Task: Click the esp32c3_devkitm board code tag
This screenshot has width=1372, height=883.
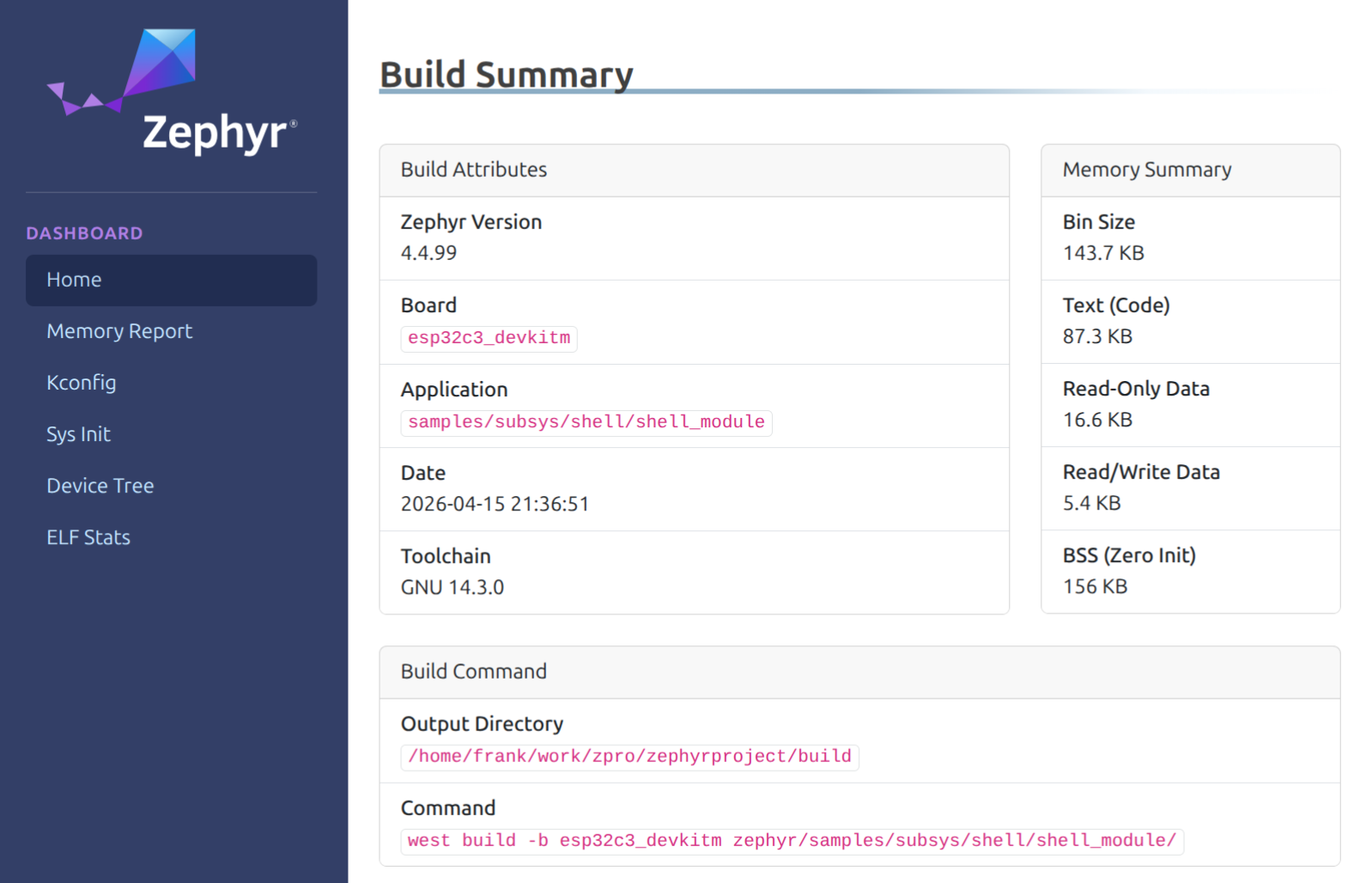Action: [489, 338]
